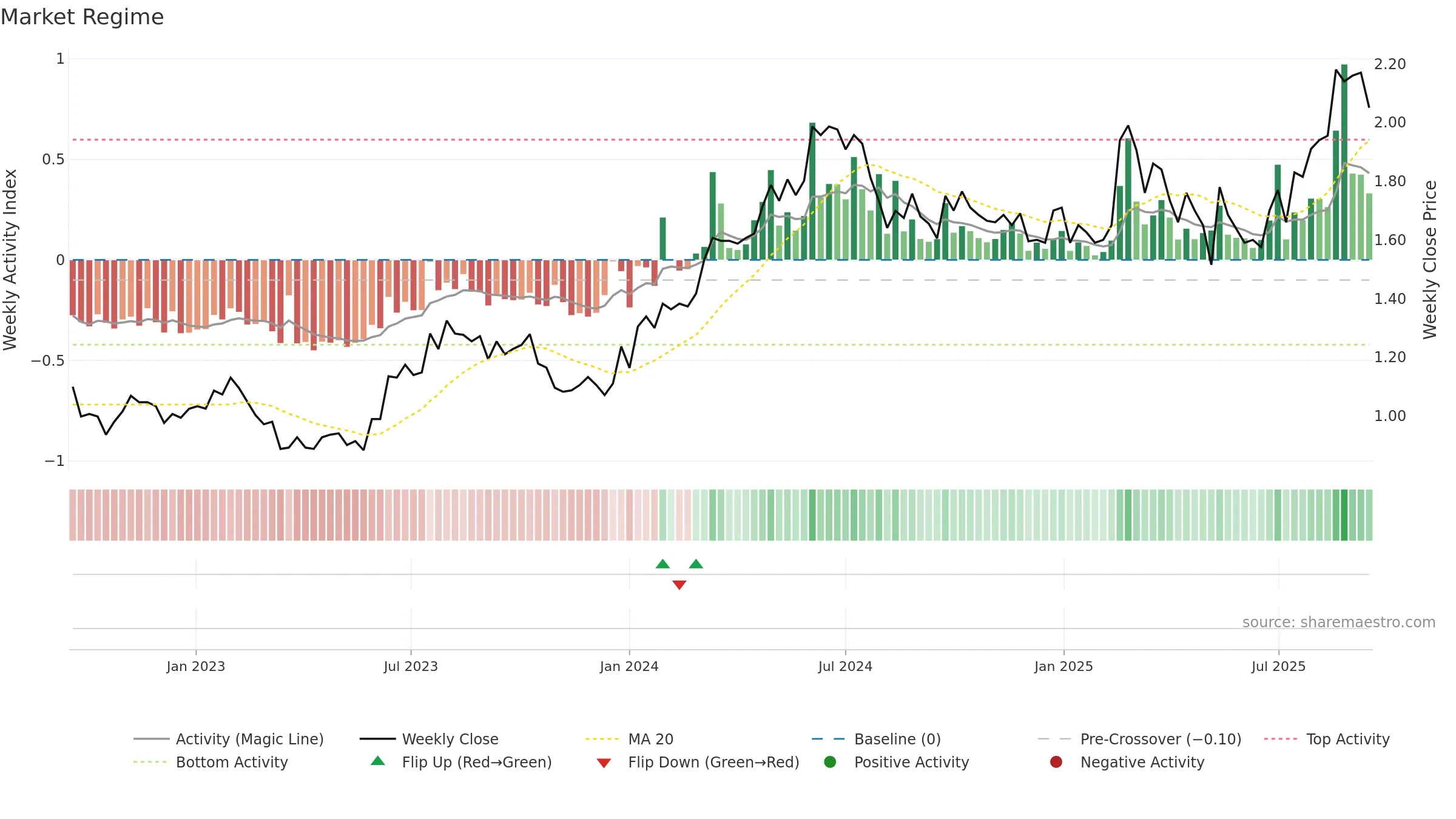The width and height of the screenshot is (1456, 819).
Task: Toggle Negative Activity legend entry
Action: [x=1127, y=762]
